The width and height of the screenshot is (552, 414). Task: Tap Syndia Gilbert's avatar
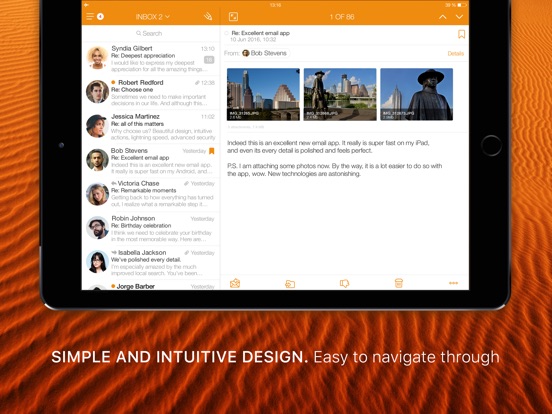(97, 57)
